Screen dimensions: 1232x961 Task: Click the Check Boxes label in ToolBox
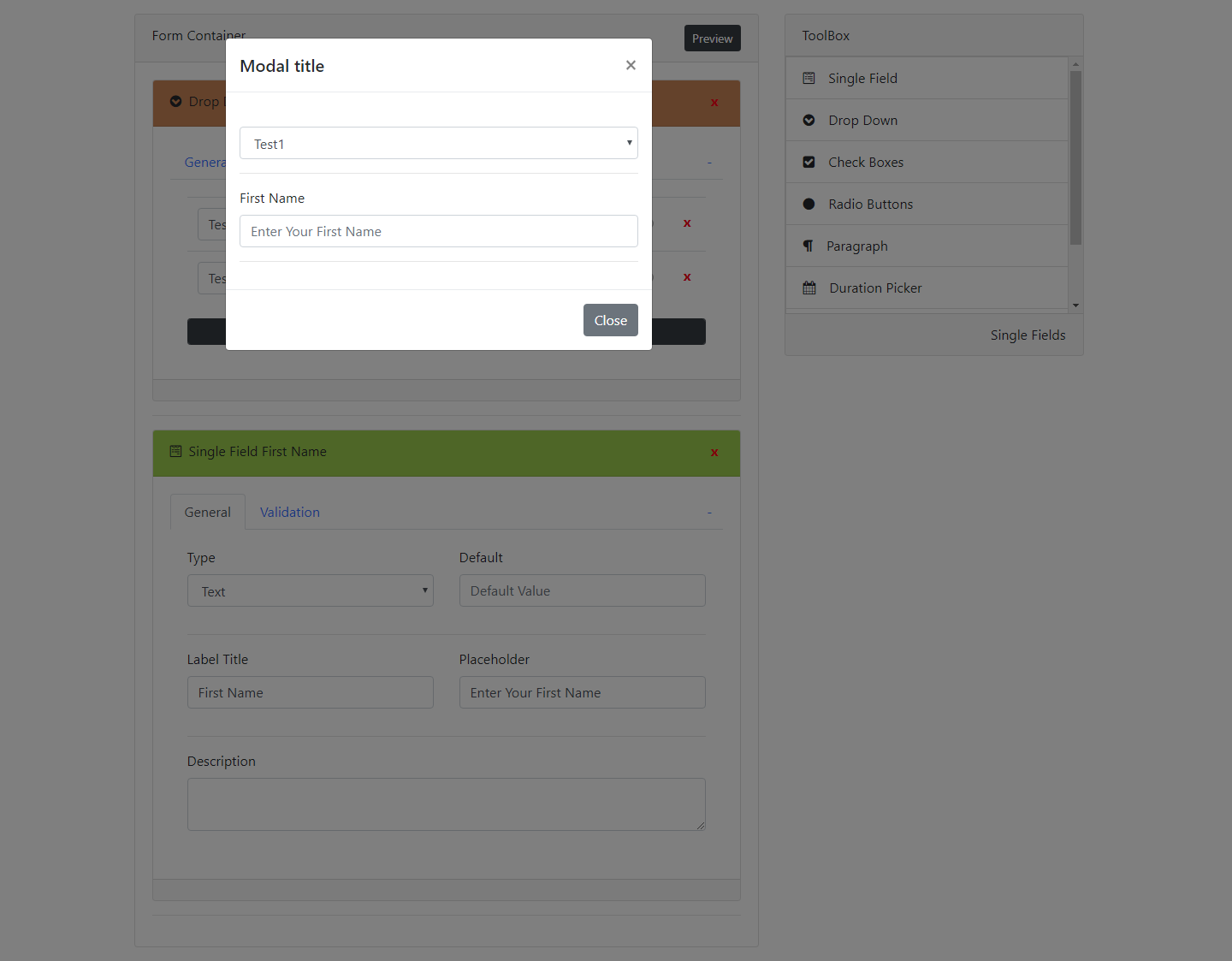click(866, 162)
